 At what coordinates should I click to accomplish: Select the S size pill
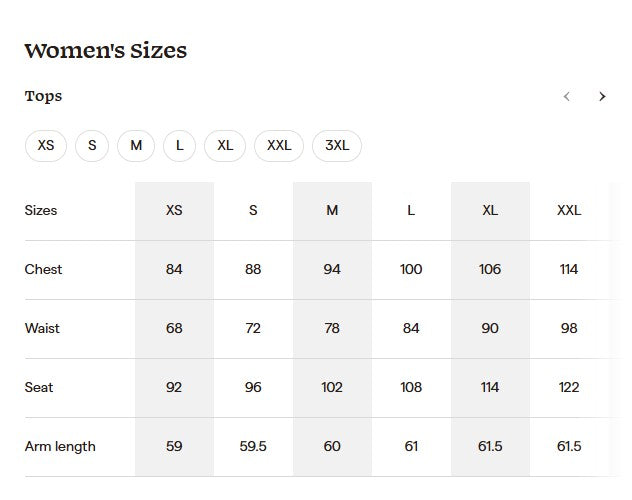pyautogui.click(x=92, y=146)
